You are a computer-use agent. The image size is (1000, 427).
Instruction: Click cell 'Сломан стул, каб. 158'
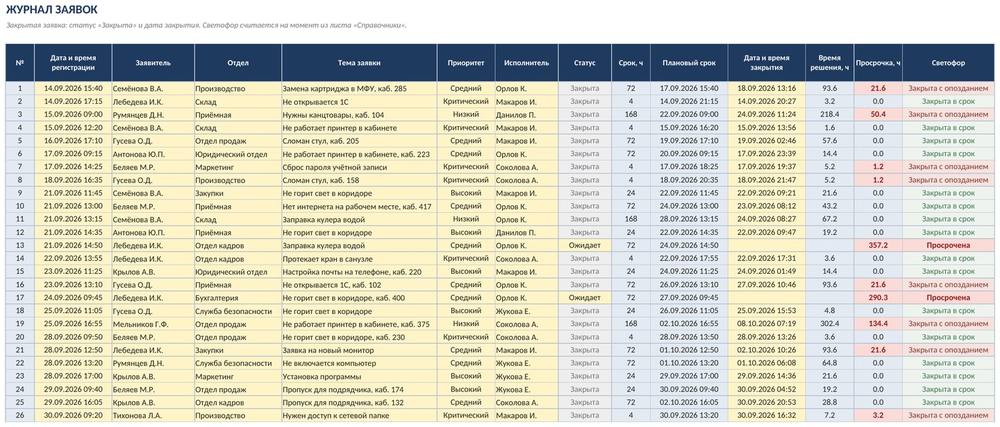point(359,180)
